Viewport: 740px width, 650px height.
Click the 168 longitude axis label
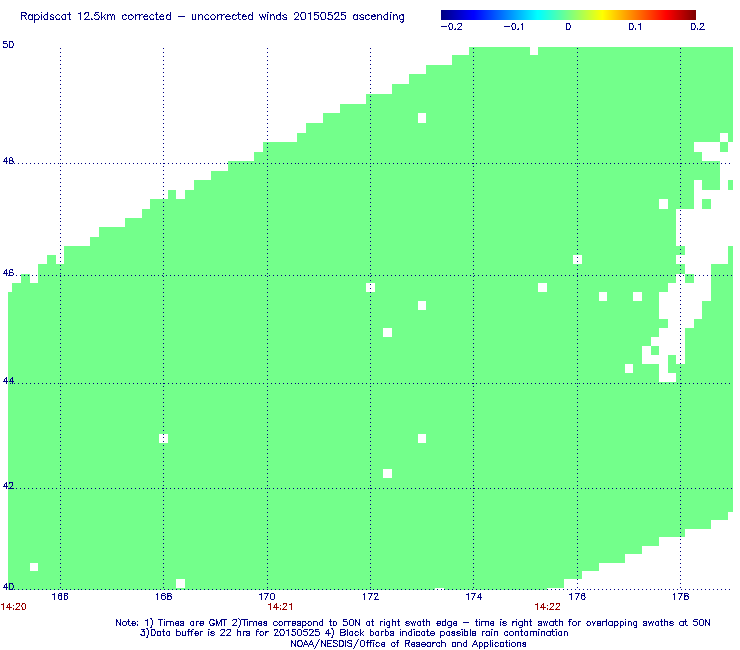click(163, 597)
